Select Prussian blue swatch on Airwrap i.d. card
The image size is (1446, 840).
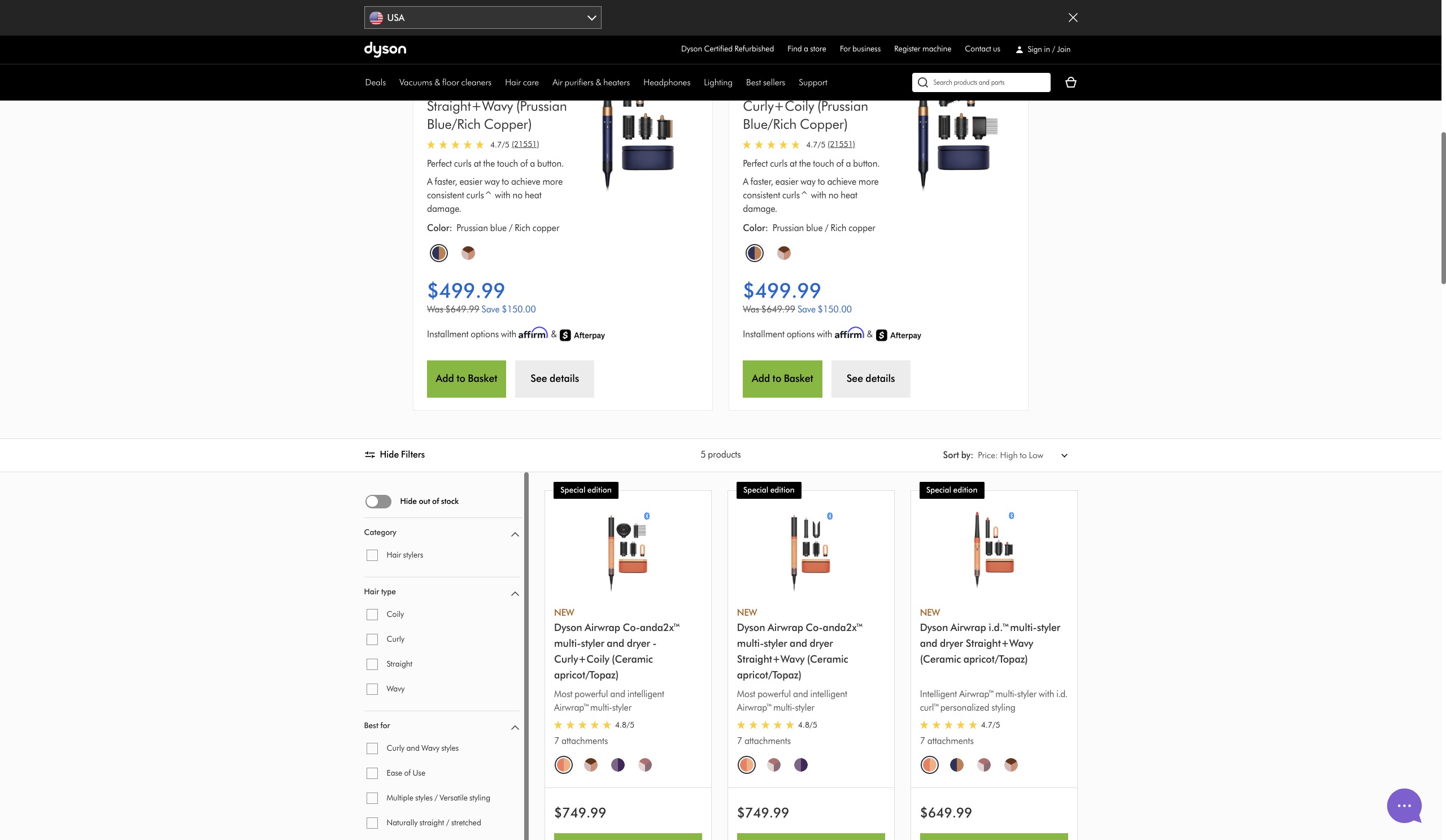[x=956, y=765]
